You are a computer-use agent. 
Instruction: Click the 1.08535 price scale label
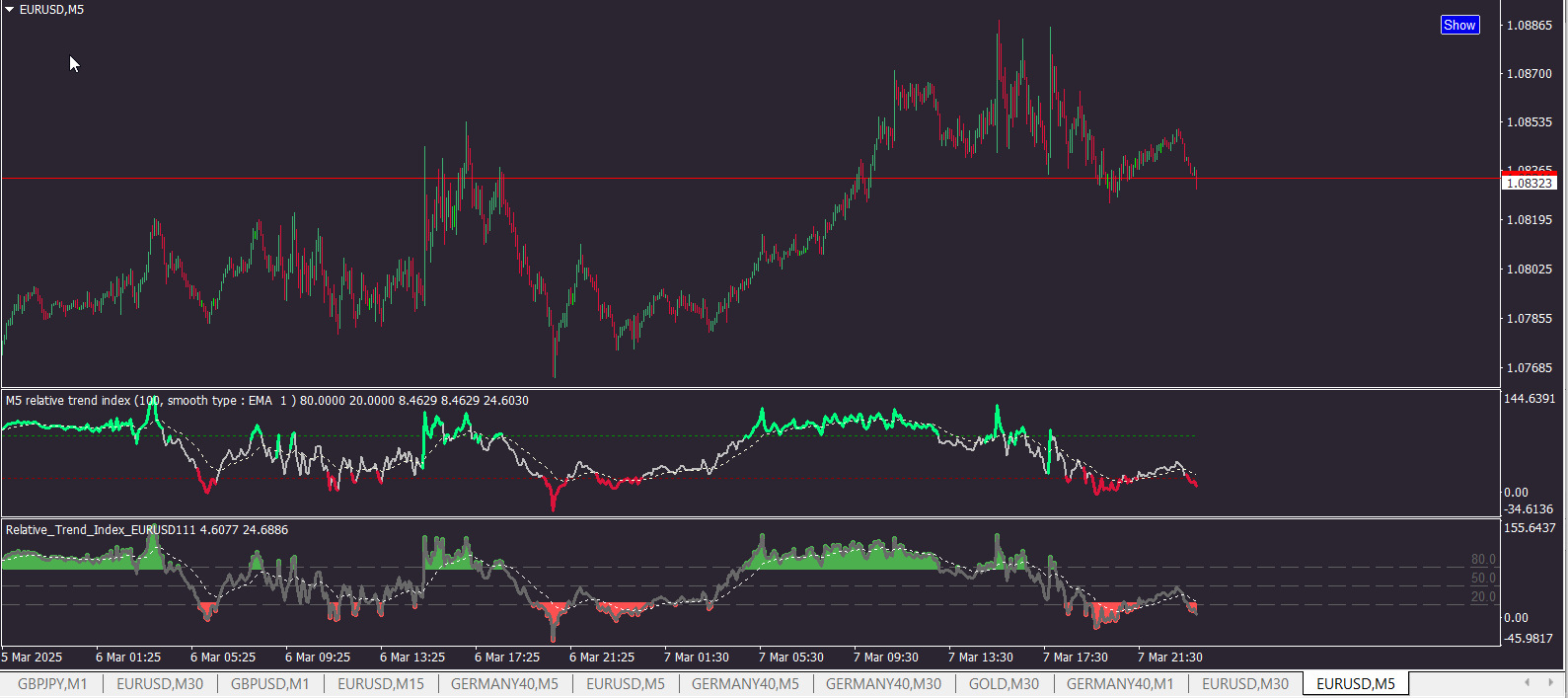point(1529,122)
